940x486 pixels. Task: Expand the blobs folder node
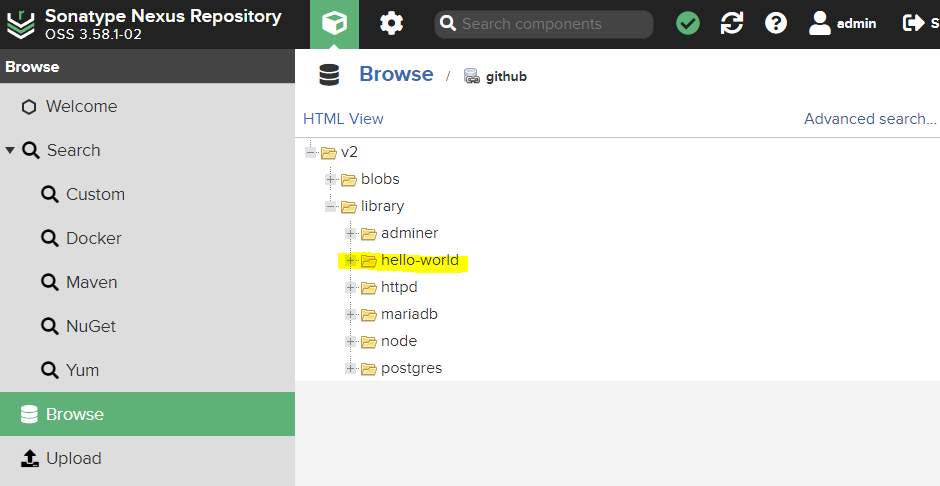[x=331, y=180]
